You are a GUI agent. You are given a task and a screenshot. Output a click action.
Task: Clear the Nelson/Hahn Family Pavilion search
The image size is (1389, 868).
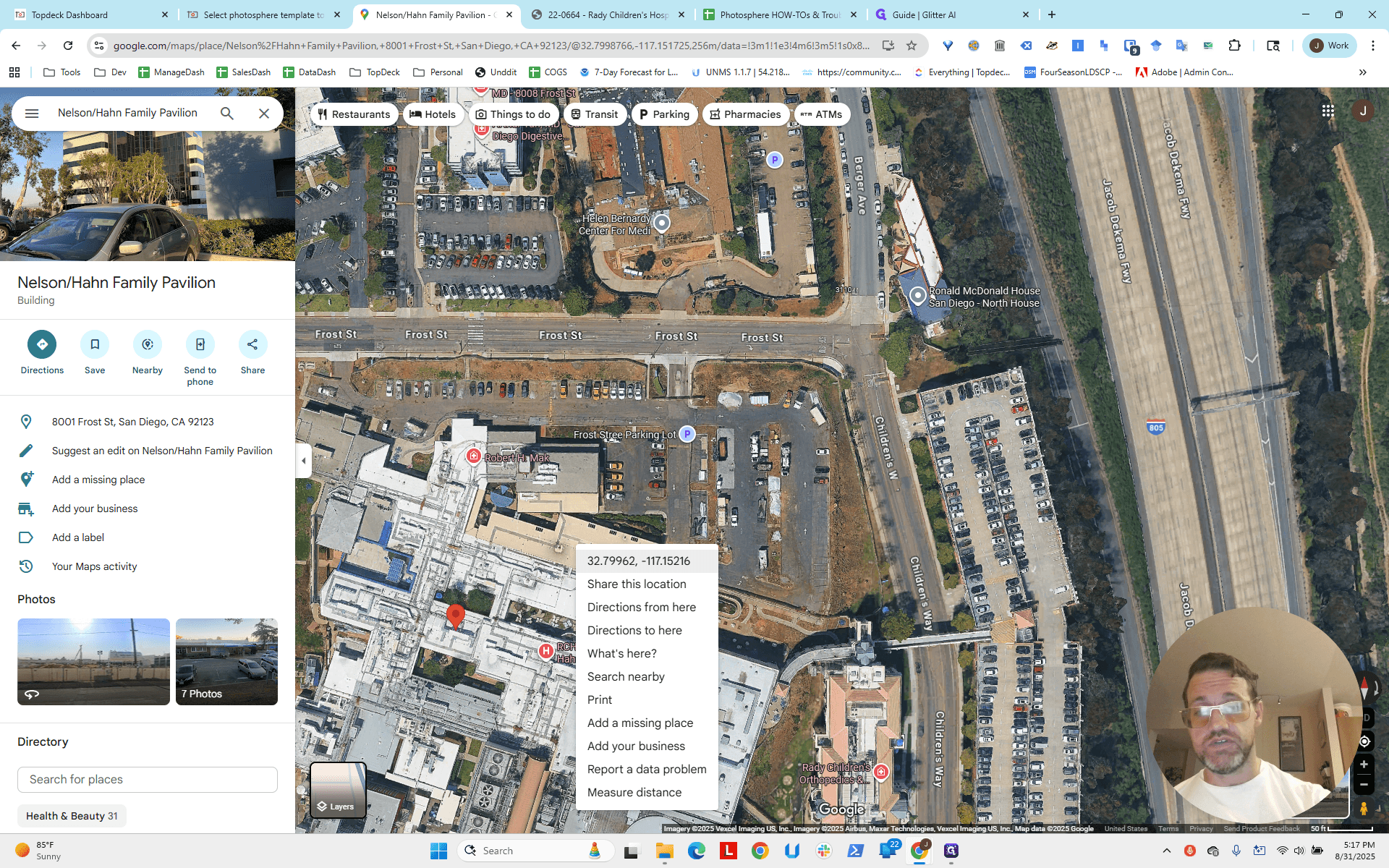264,114
